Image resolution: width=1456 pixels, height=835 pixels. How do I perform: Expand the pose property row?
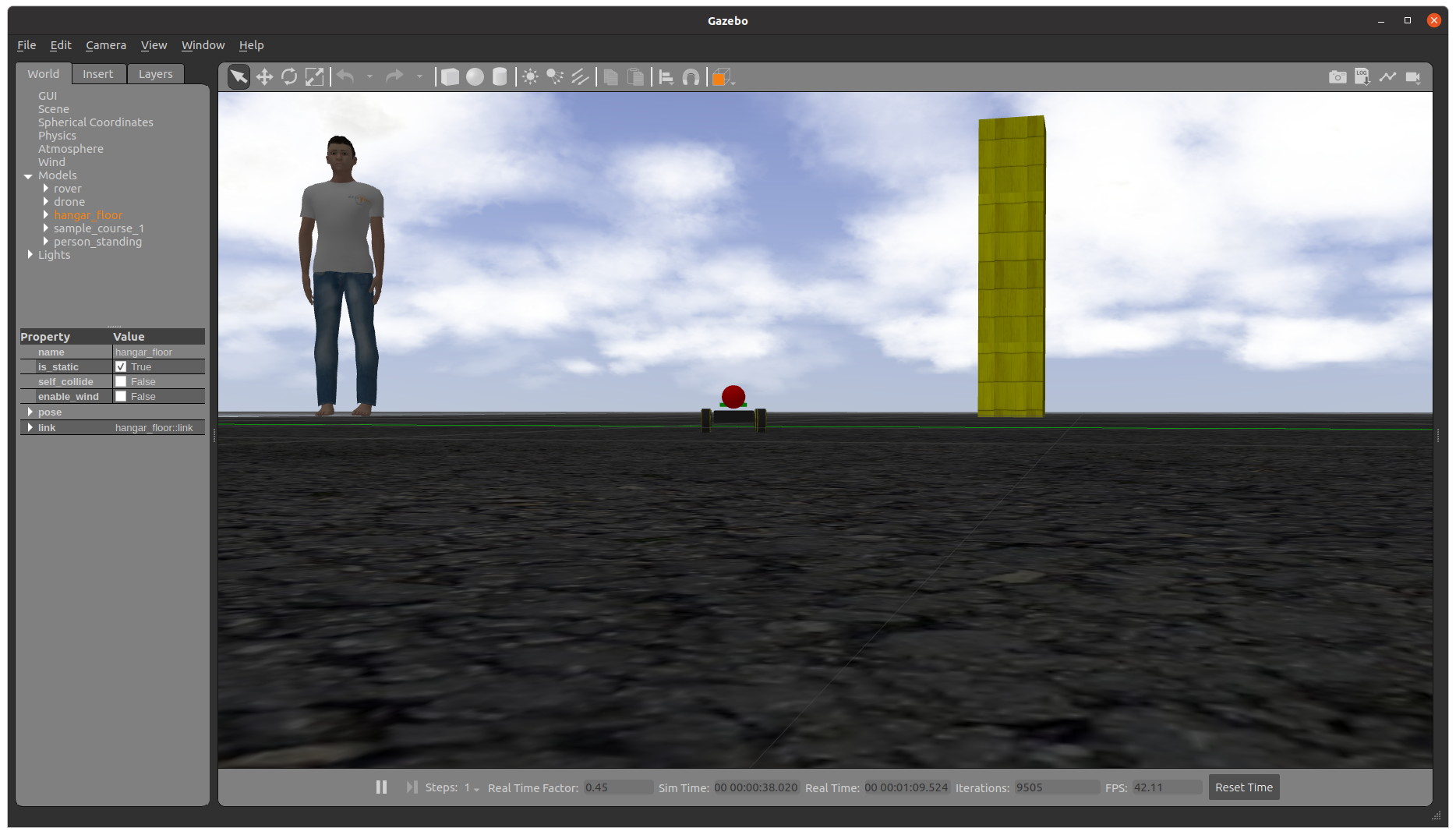point(30,412)
